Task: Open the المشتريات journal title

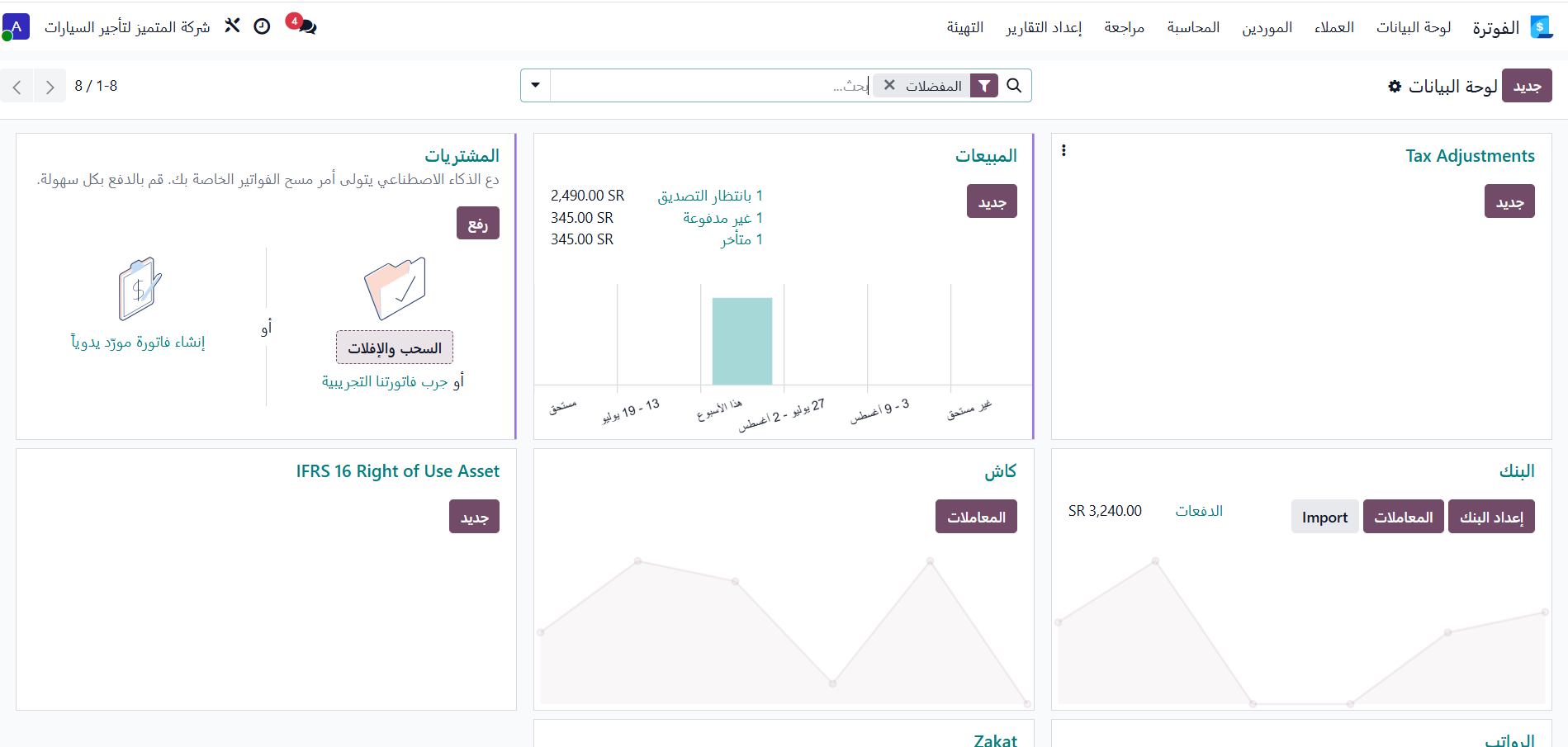Action: [462, 156]
